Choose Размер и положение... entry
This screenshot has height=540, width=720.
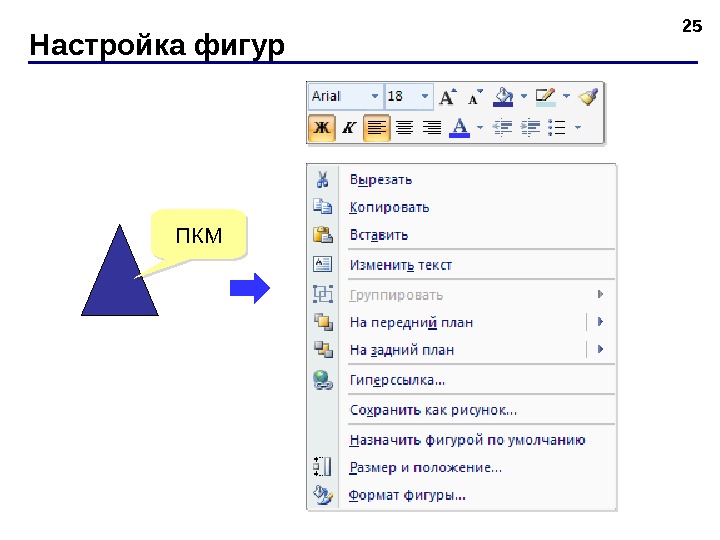click(x=461, y=467)
